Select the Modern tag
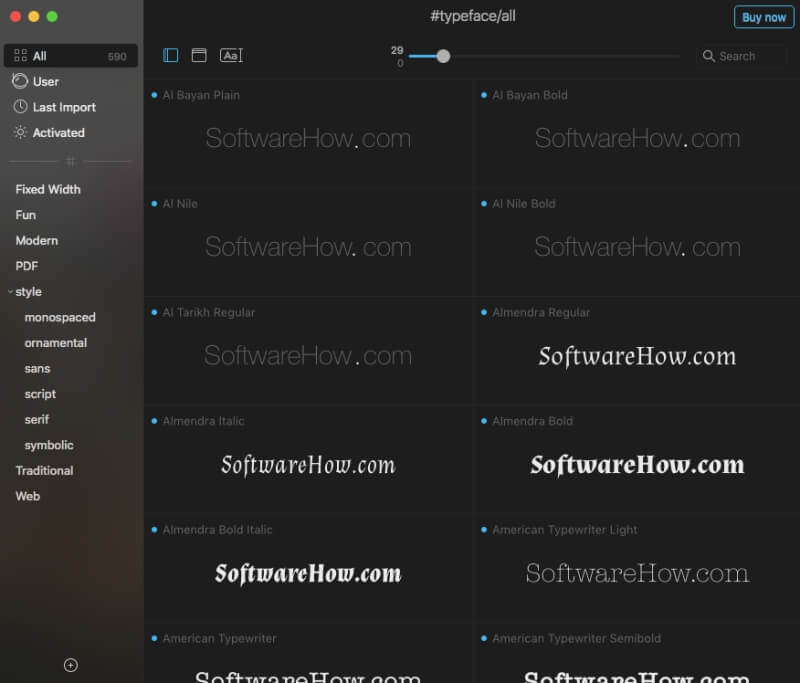This screenshot has width=800, height=683. pyautogui.click(x=37, y=240)
